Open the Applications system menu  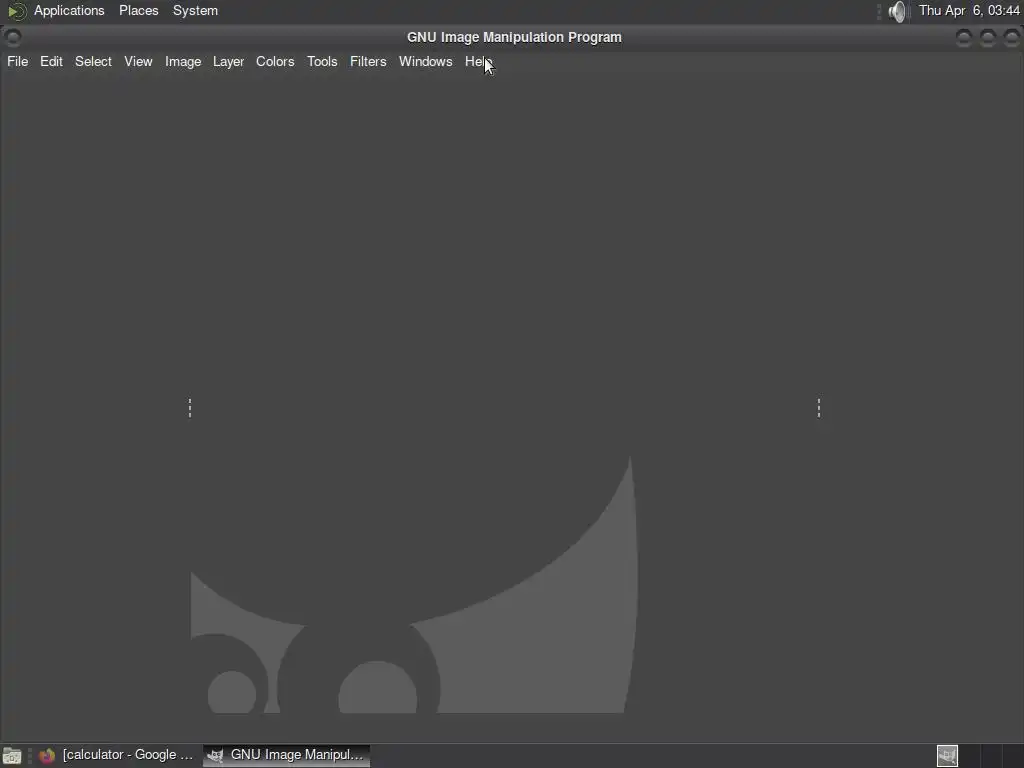[69, 10]
